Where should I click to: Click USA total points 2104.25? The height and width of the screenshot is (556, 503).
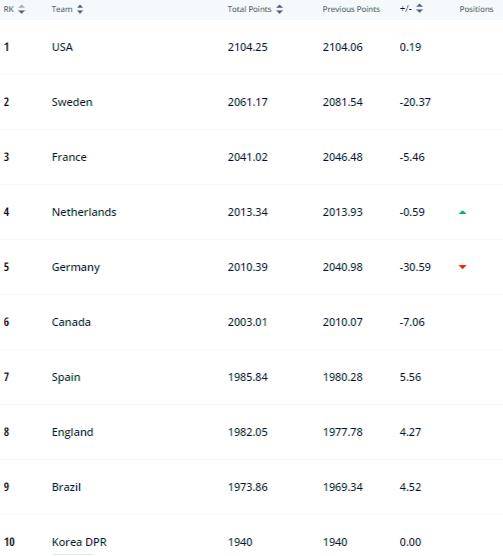(248, 47)
